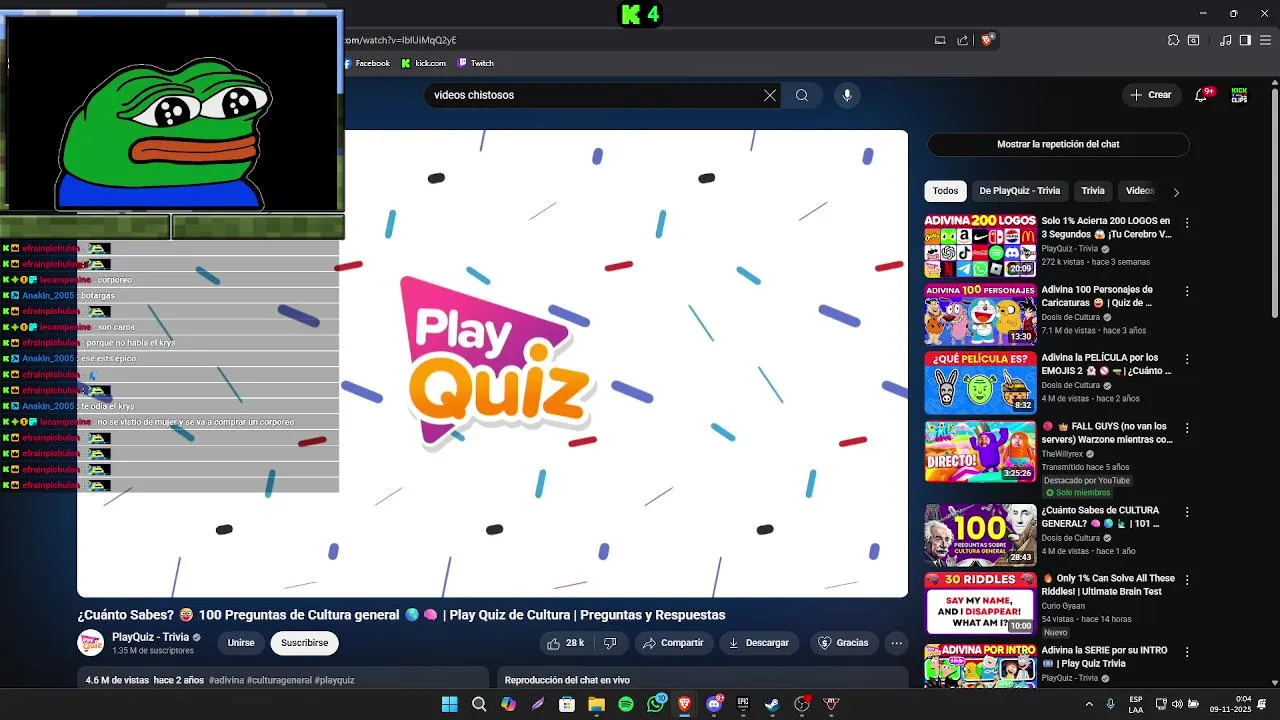This screenshot has width=1280, height=720.
Task: Select the Videos filter chip
Action: tap(1140, 191)
